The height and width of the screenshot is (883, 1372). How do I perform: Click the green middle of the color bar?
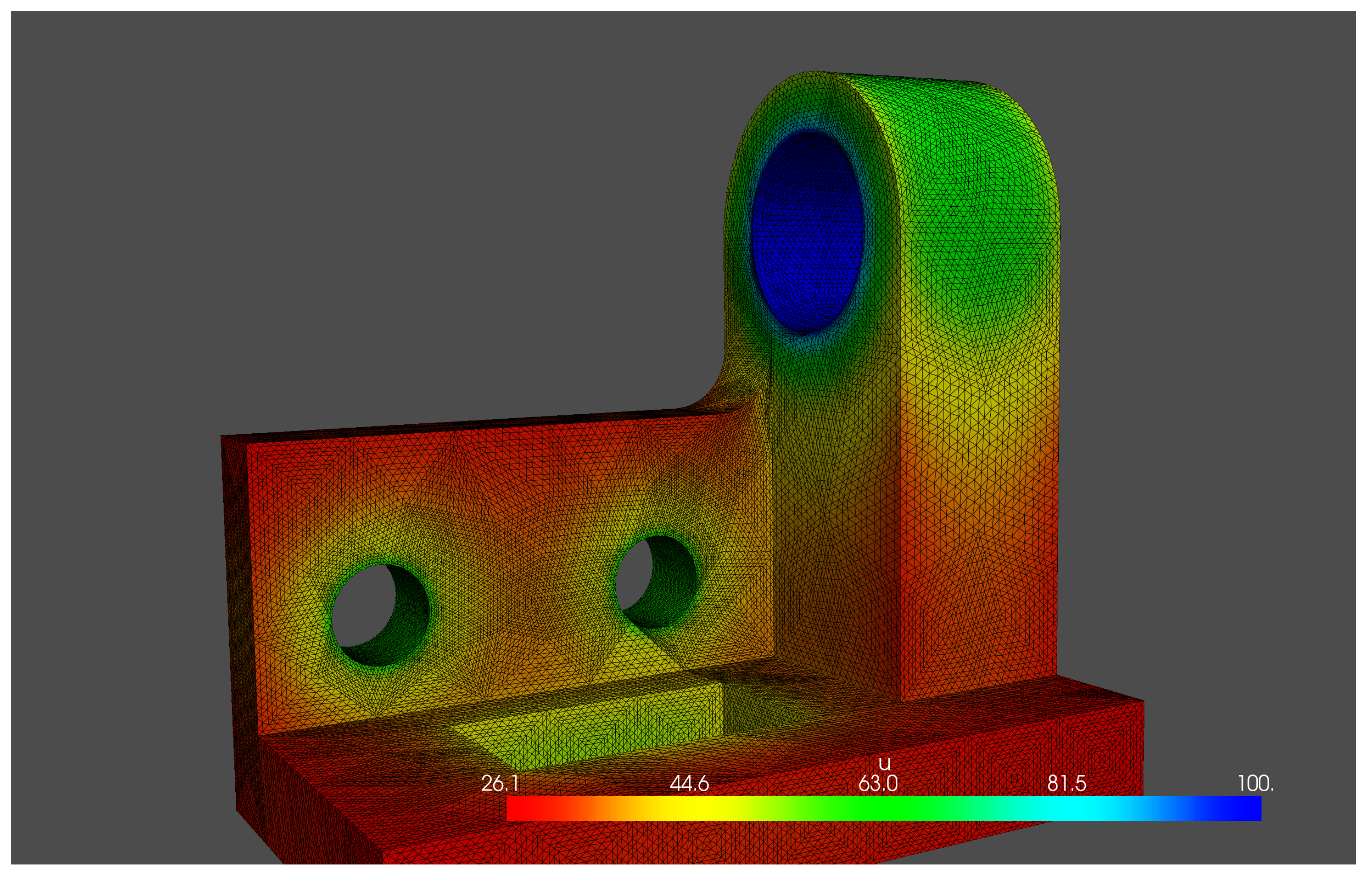[x=883, y=808]
